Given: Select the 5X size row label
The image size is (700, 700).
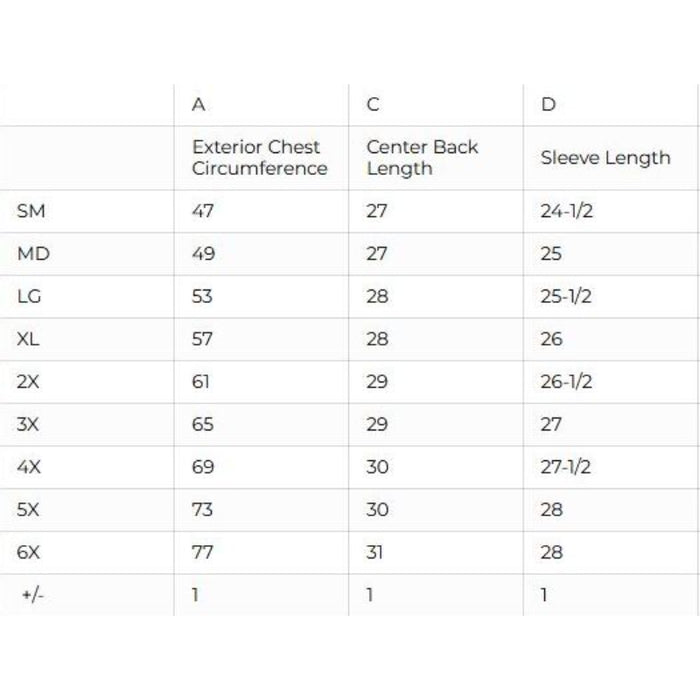Looking at the screenshot, I should 29,509.
